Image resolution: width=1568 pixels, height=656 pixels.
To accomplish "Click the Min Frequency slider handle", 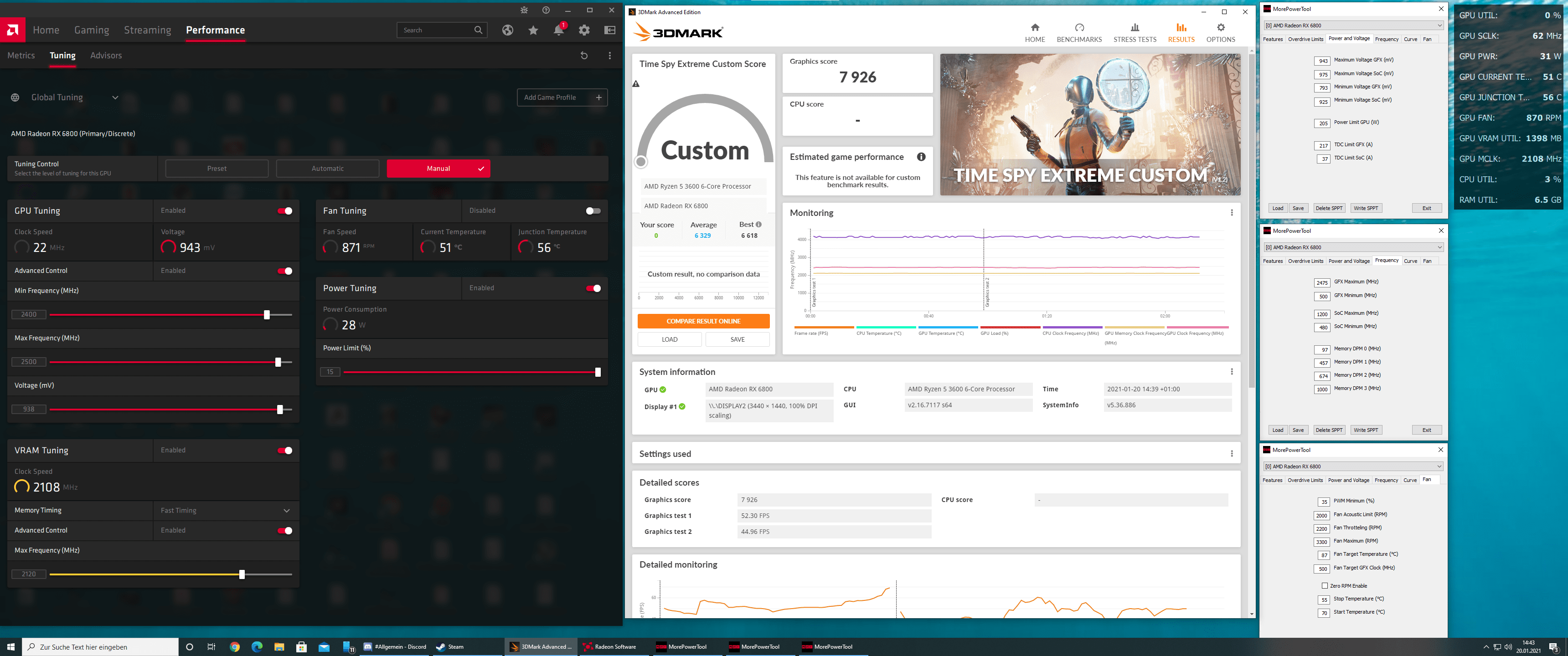I will [x=267, y=315].
